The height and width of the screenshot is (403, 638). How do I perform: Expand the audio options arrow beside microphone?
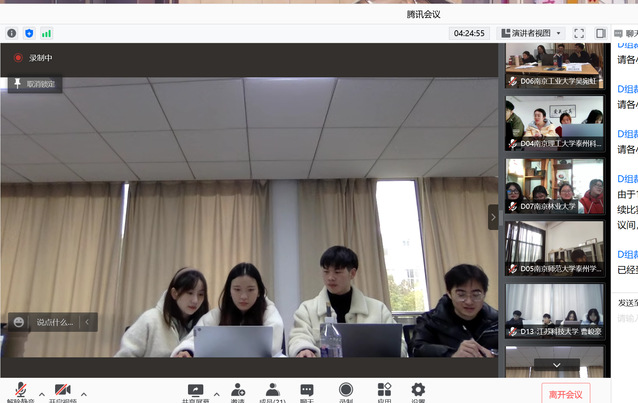(41, 393)
